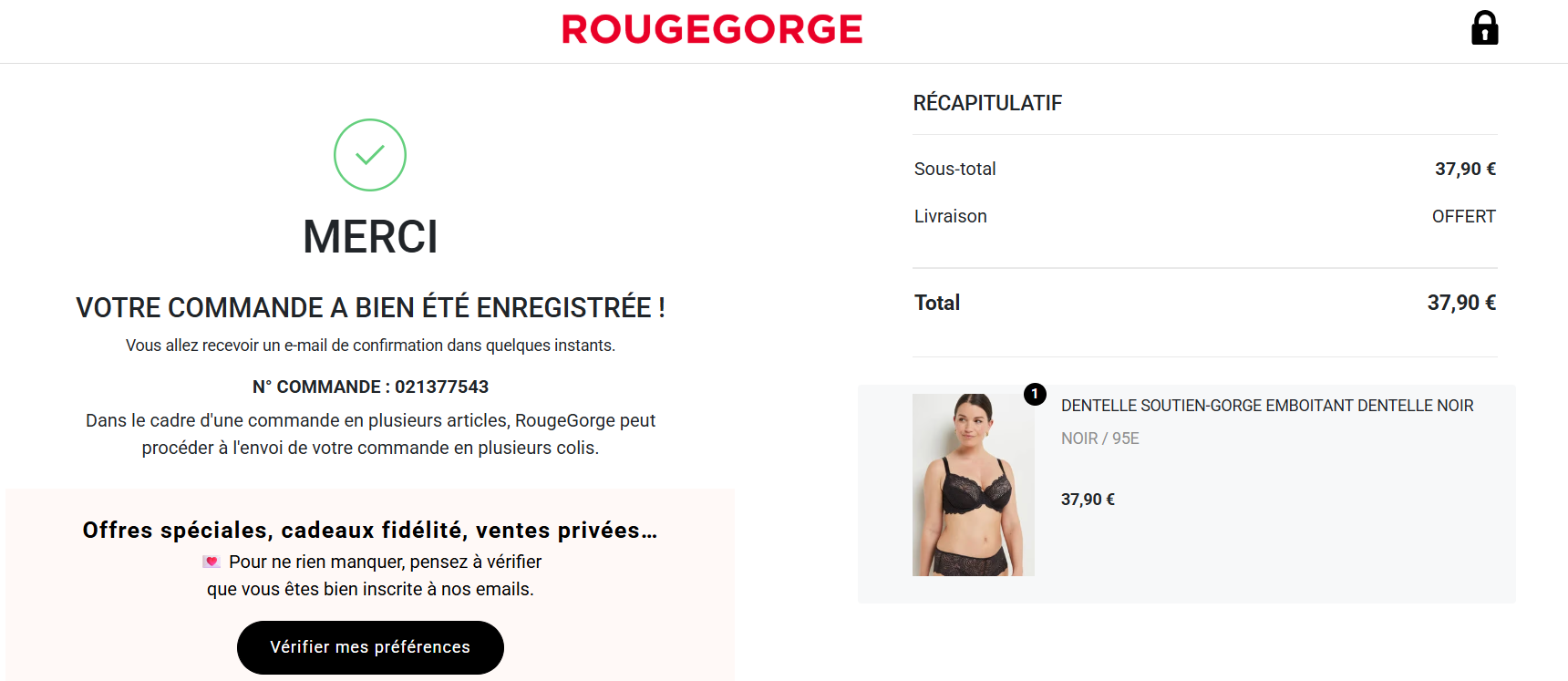Click the Livraison OFFERT value
The height and width of the screenshot is (681, 1568).
pyautogui.click(x=1464, y=216)
